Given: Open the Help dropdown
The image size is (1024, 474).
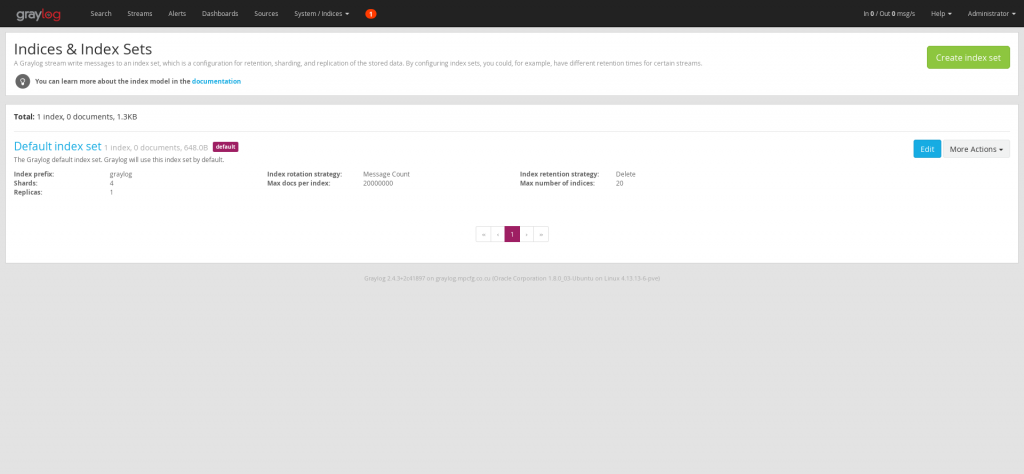Looking at the screenshot, I should click(941, 14).
